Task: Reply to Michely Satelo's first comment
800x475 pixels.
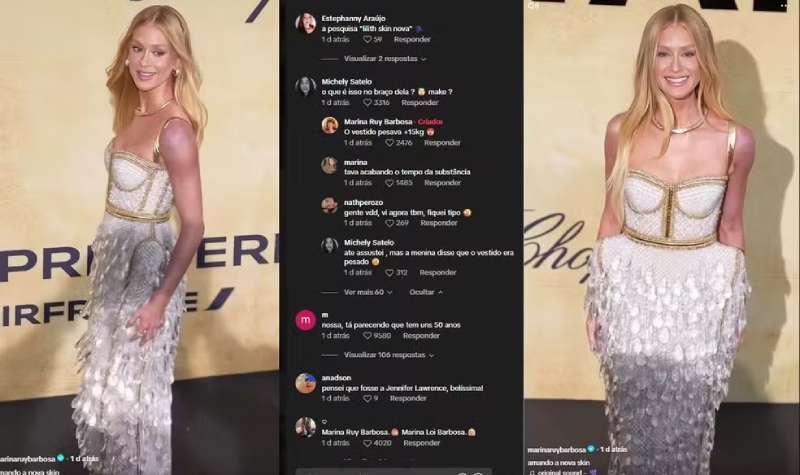Action: (x=419, y=103)
